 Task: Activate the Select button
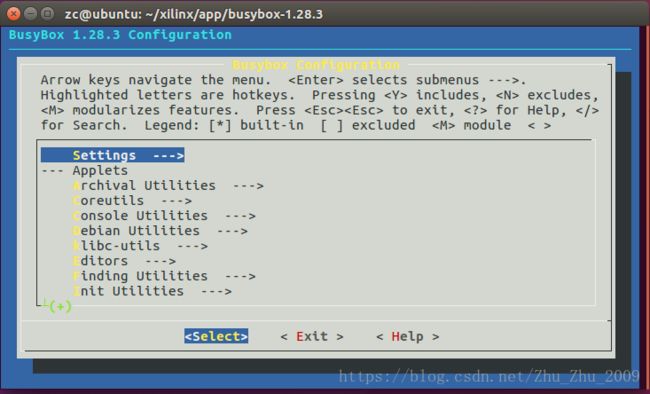[x=216, y=336]
